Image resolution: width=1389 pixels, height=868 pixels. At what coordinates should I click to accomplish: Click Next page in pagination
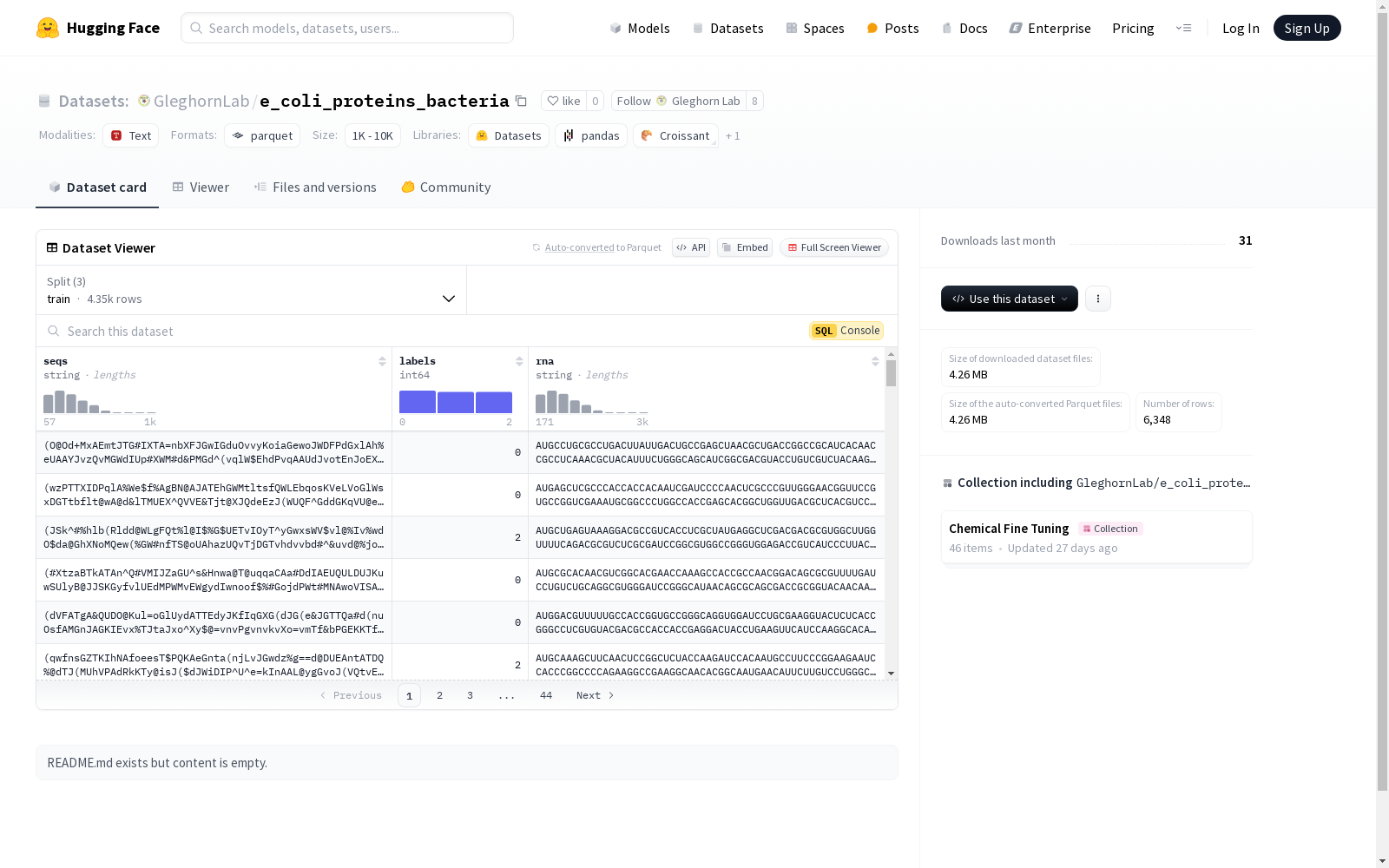tap(596, 695)
